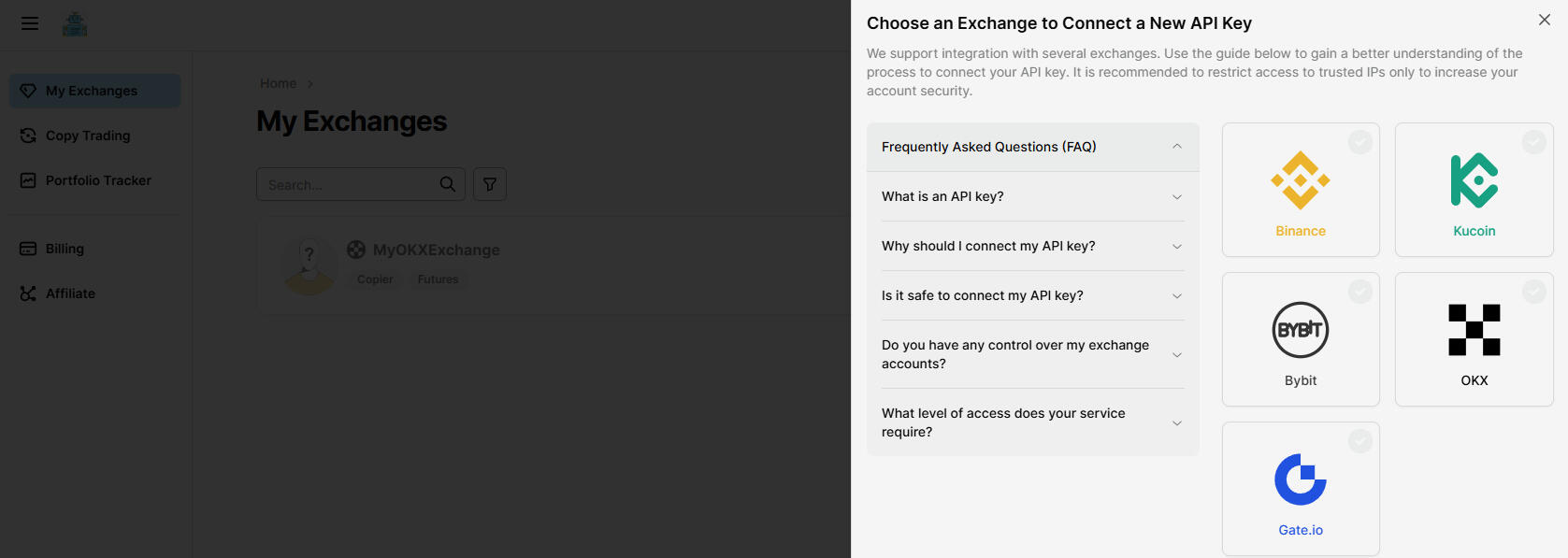Click the Home breadcrumb link
The height and width of the screenshot is (558, 1568).
278,83
